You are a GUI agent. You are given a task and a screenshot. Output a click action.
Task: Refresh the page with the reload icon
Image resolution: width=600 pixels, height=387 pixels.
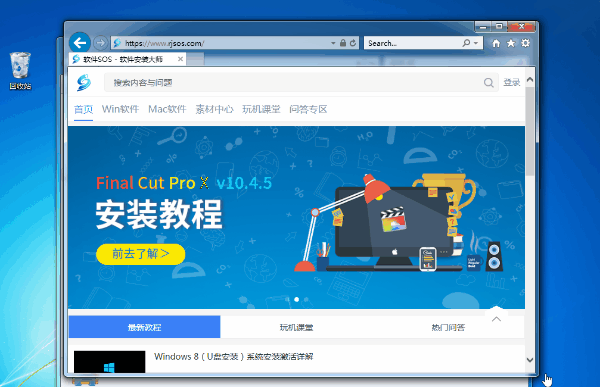353,43
